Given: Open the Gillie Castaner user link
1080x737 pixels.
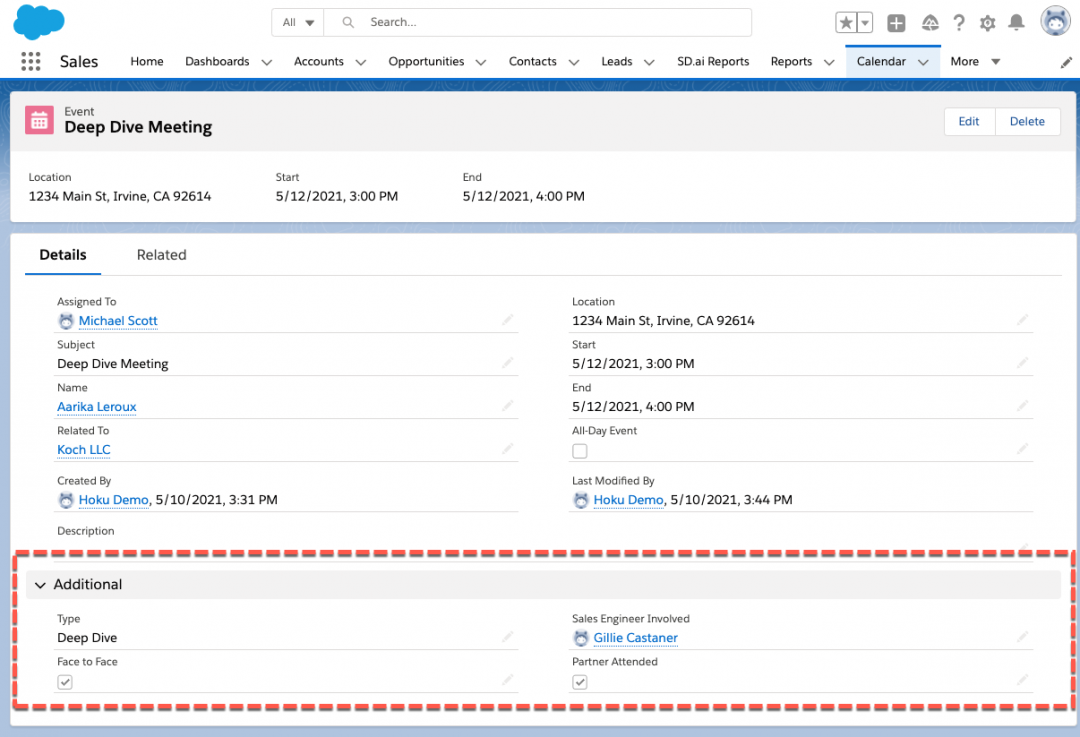Looking at the screenshot, I should (x=635, y=638).
